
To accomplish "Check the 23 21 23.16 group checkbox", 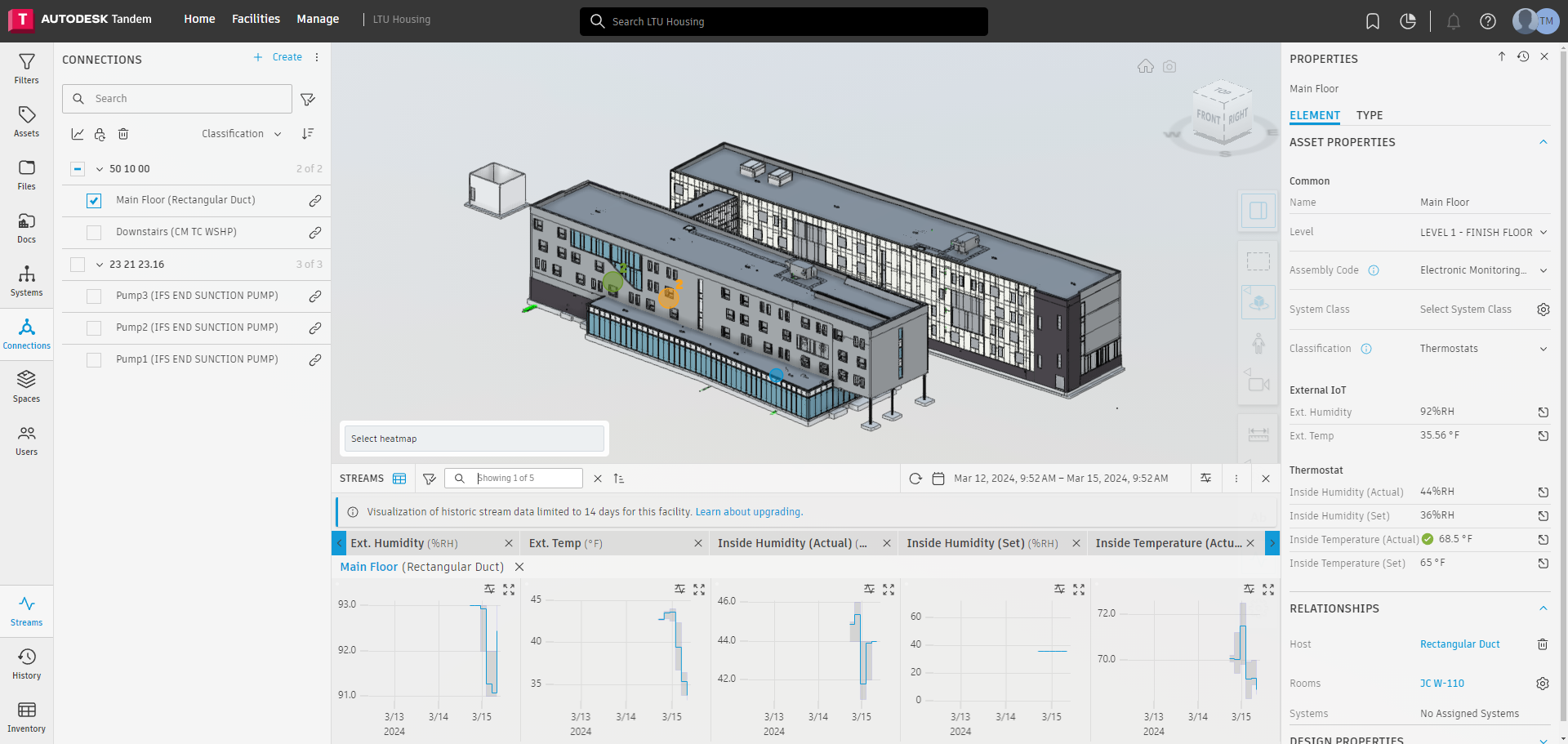I will pyautogui.click(x=78, y=265).
